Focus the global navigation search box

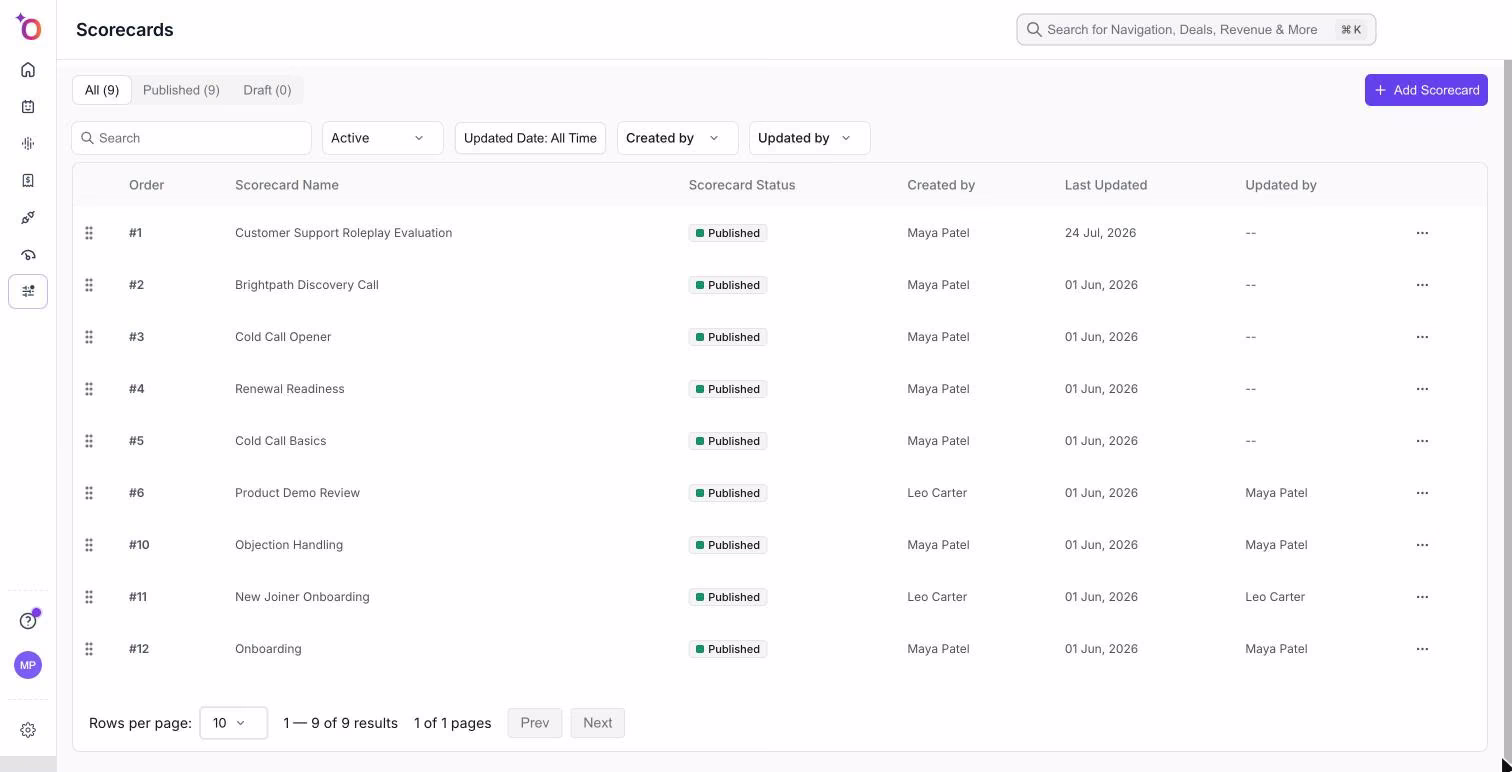[1196, 29]
